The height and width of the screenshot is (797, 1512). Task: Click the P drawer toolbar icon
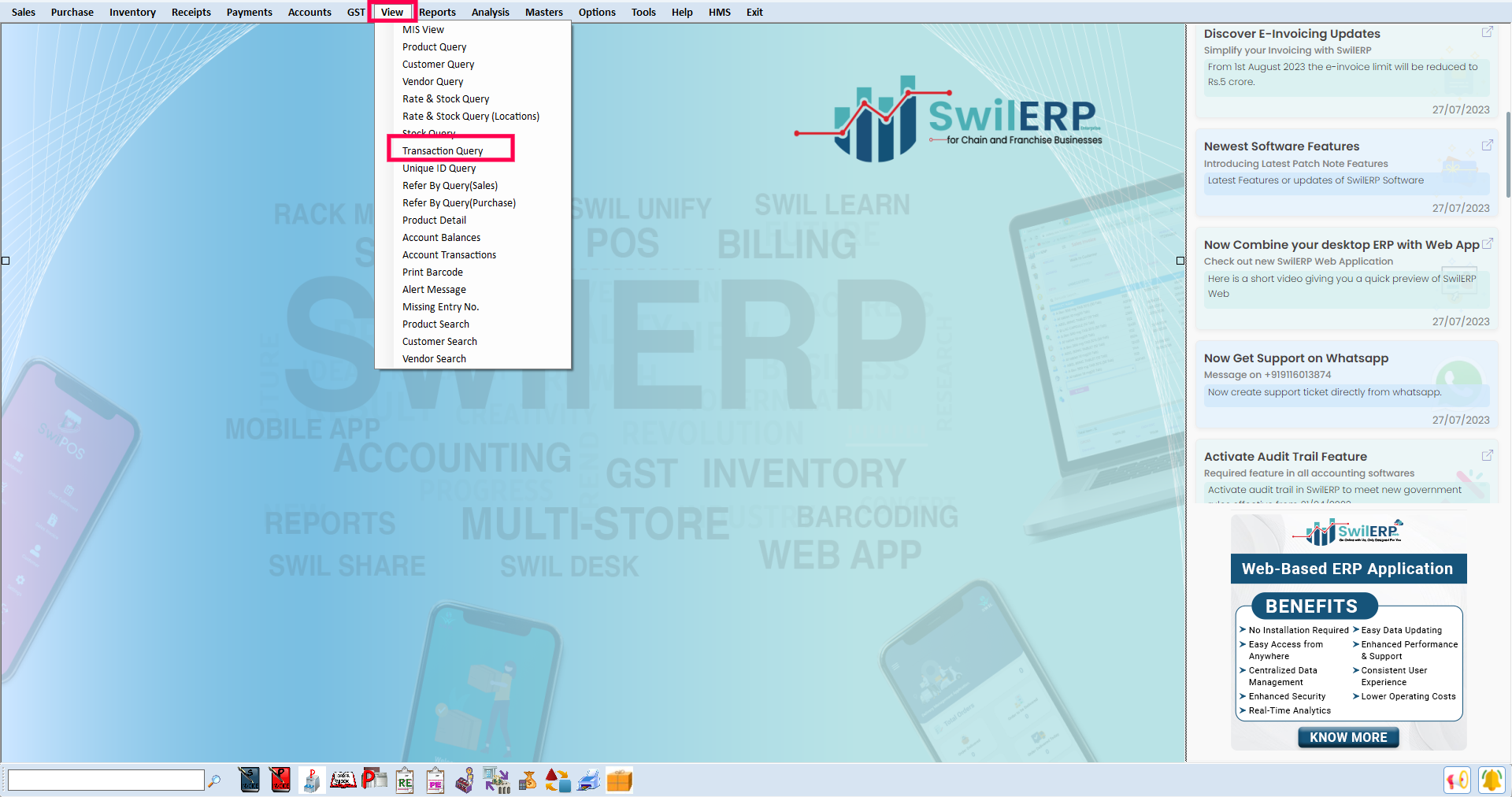tap(312, 780)
